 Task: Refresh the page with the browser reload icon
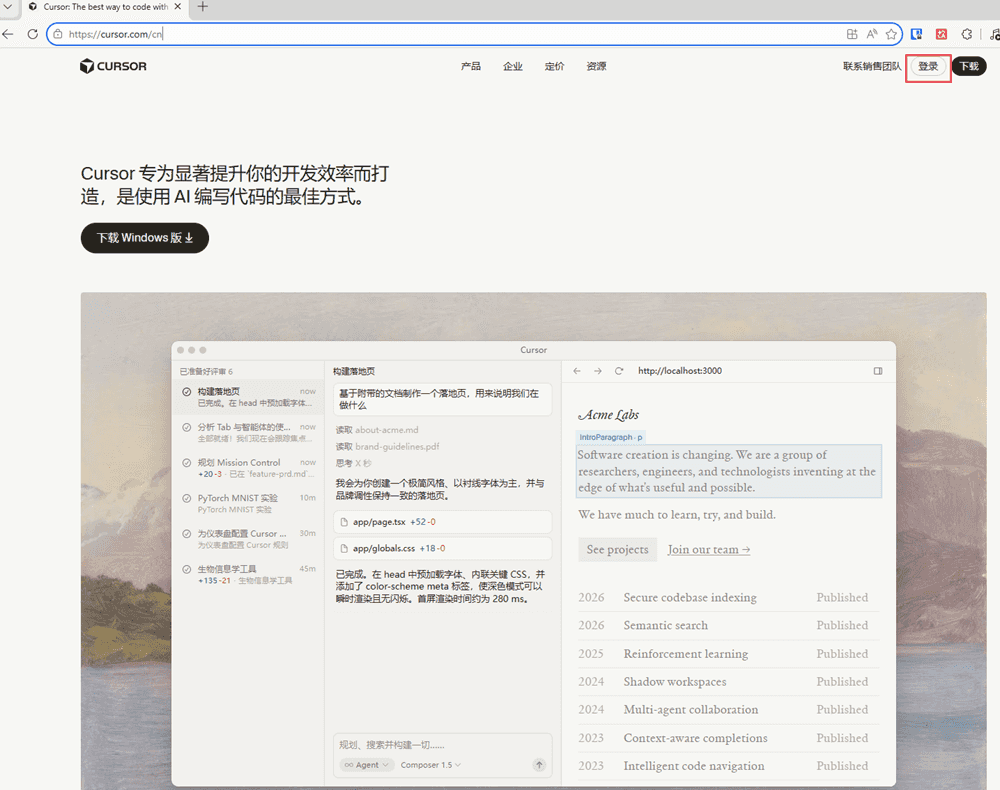(x=33, y=34)
